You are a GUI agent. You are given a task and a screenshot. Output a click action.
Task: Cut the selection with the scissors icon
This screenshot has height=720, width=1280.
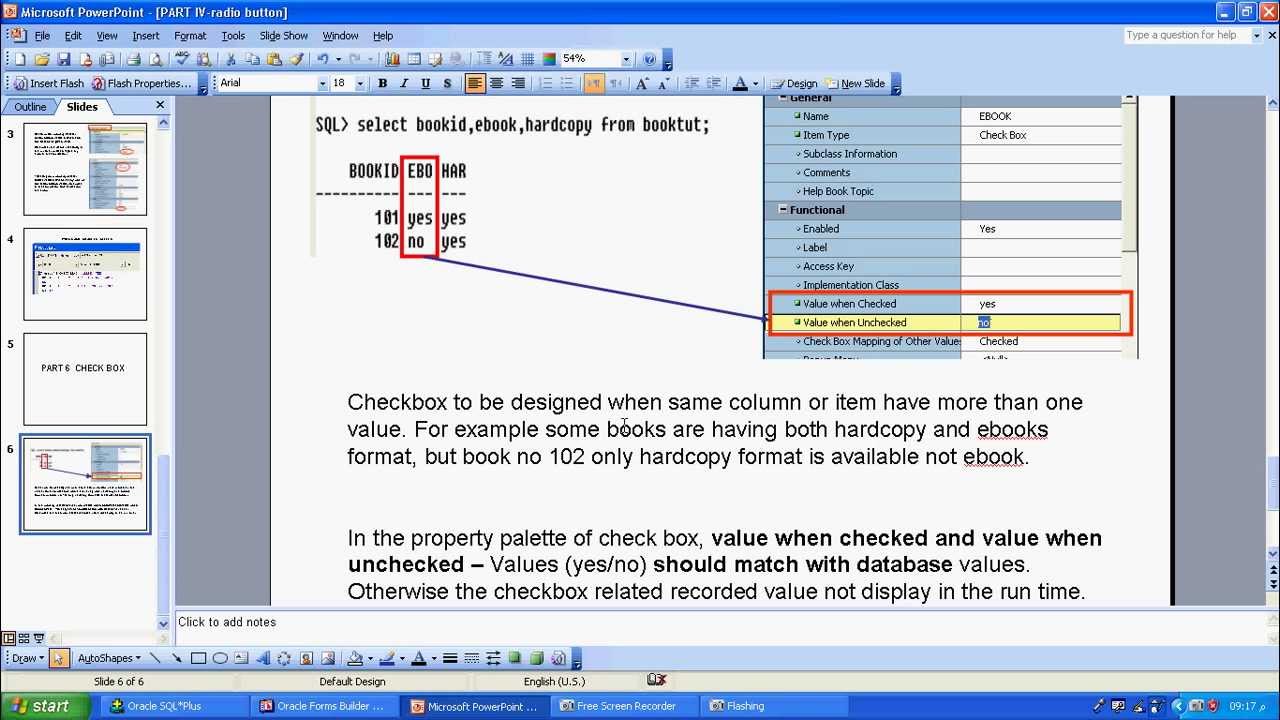tap(231, 59)
